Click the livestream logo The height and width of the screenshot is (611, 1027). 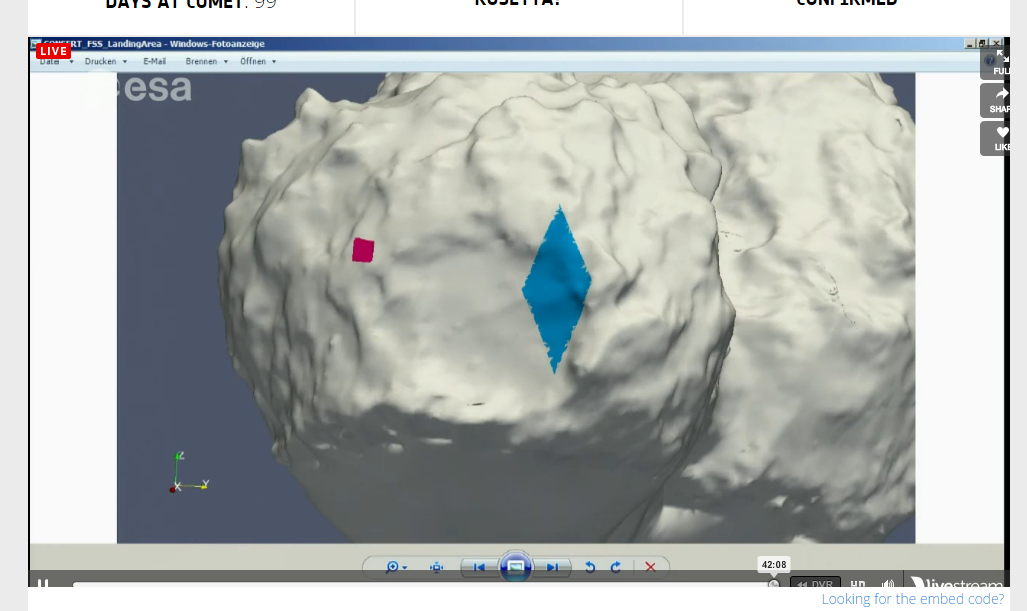tap(957, 582)
